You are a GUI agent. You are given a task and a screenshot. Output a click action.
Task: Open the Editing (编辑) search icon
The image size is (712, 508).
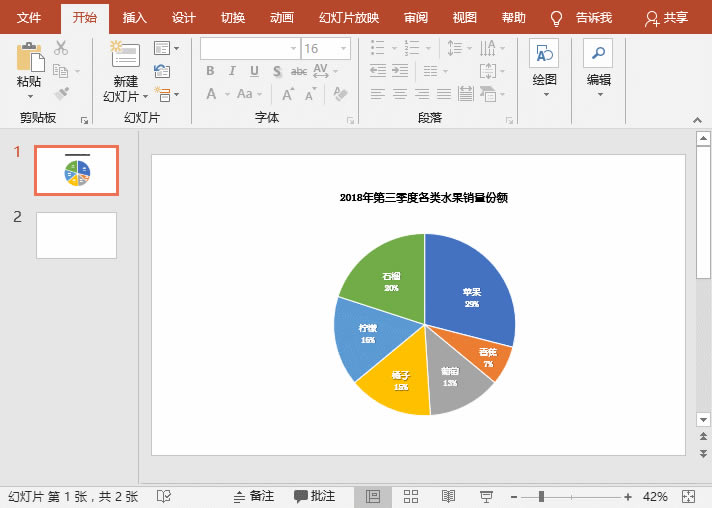598,55
